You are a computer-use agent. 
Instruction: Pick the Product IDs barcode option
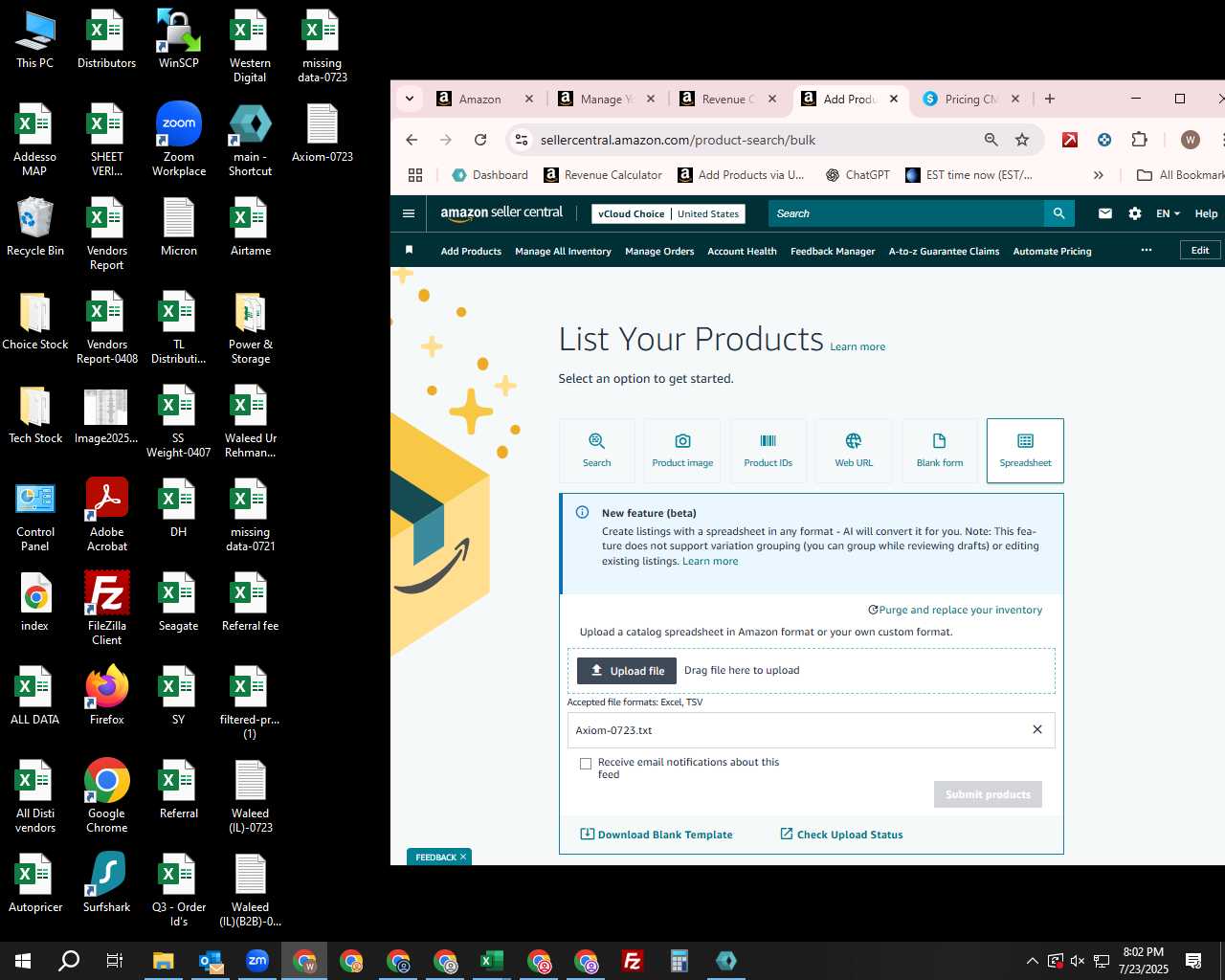coord(768,451)
